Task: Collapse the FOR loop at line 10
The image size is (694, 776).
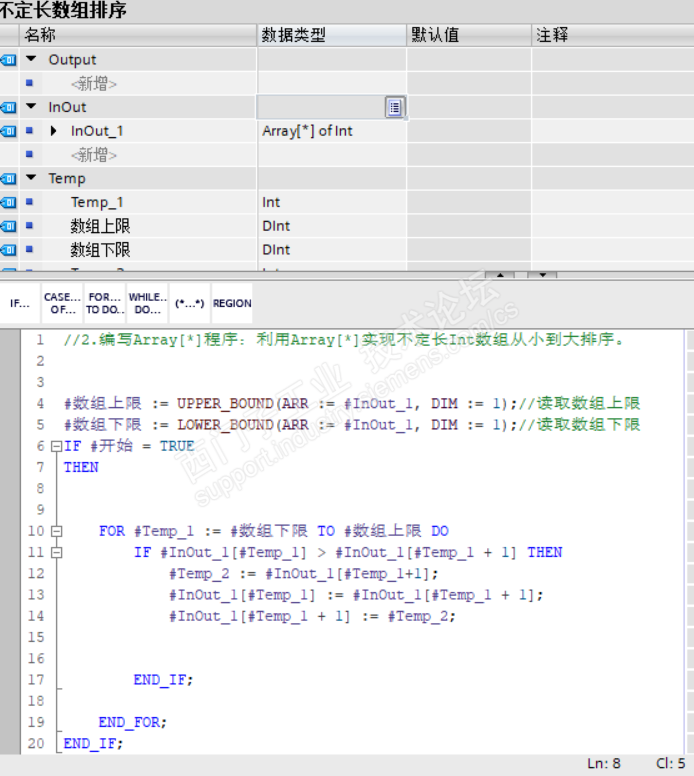Action: [56, 532]
